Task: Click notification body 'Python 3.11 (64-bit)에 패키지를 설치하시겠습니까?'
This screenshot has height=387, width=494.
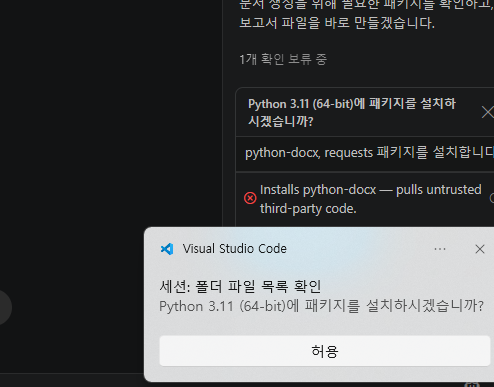Action: (x=321, y=306)
